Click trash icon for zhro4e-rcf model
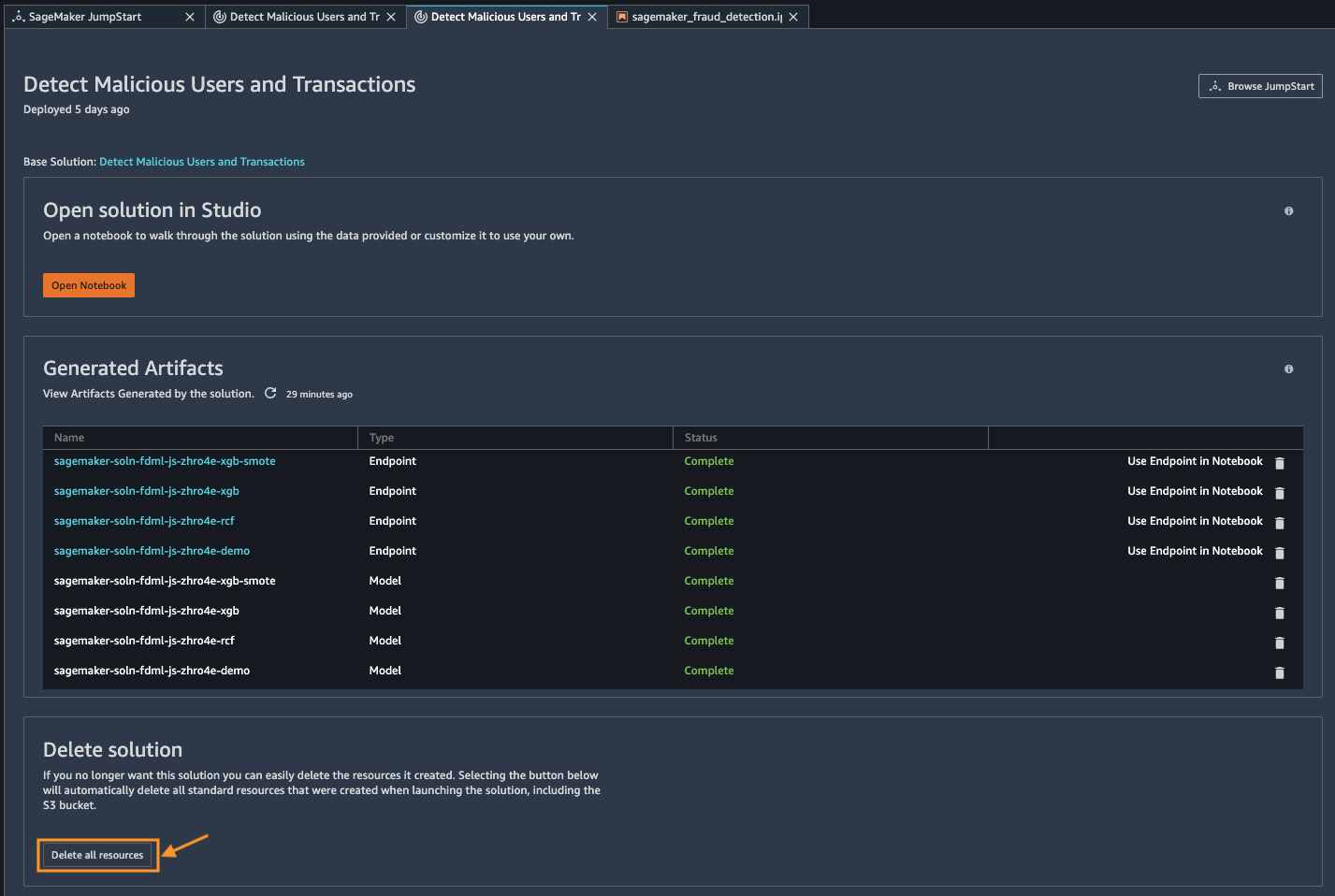Image resolution: width=1335 pixels, height=896 pixels. 1280,643
